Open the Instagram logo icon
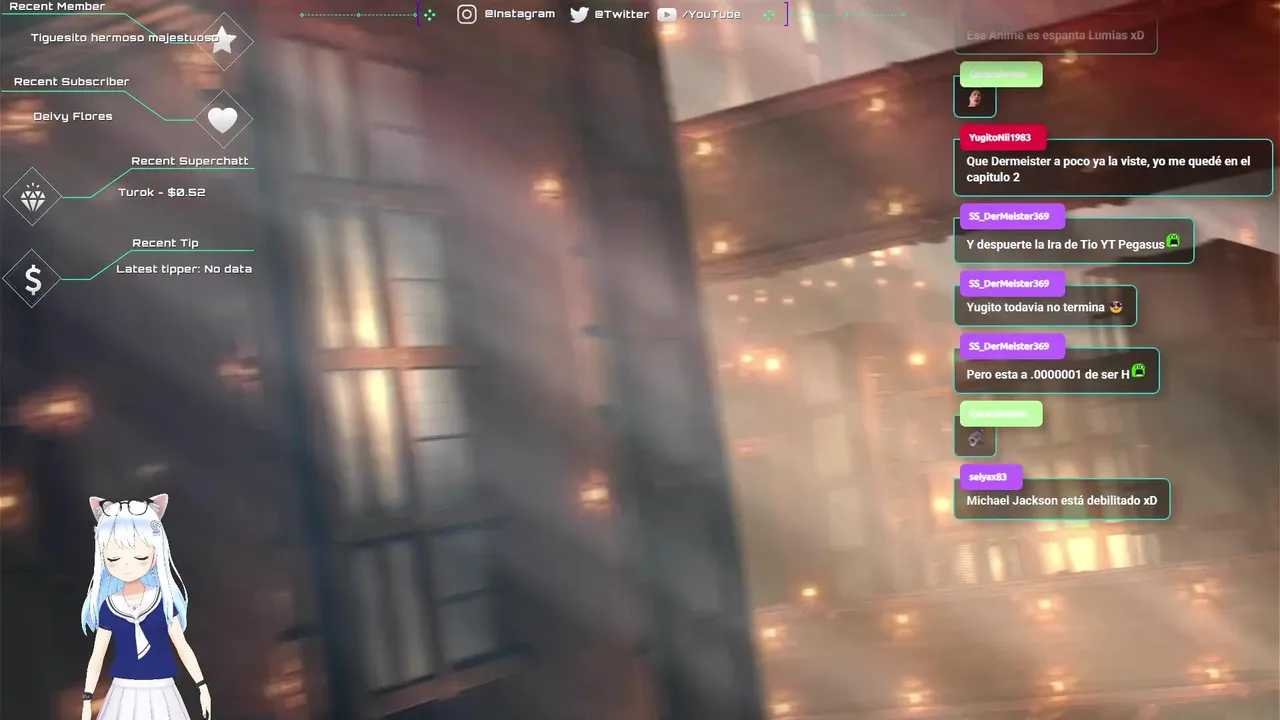The height and width of the screenshot is (720, 1280). coord(467,14)
